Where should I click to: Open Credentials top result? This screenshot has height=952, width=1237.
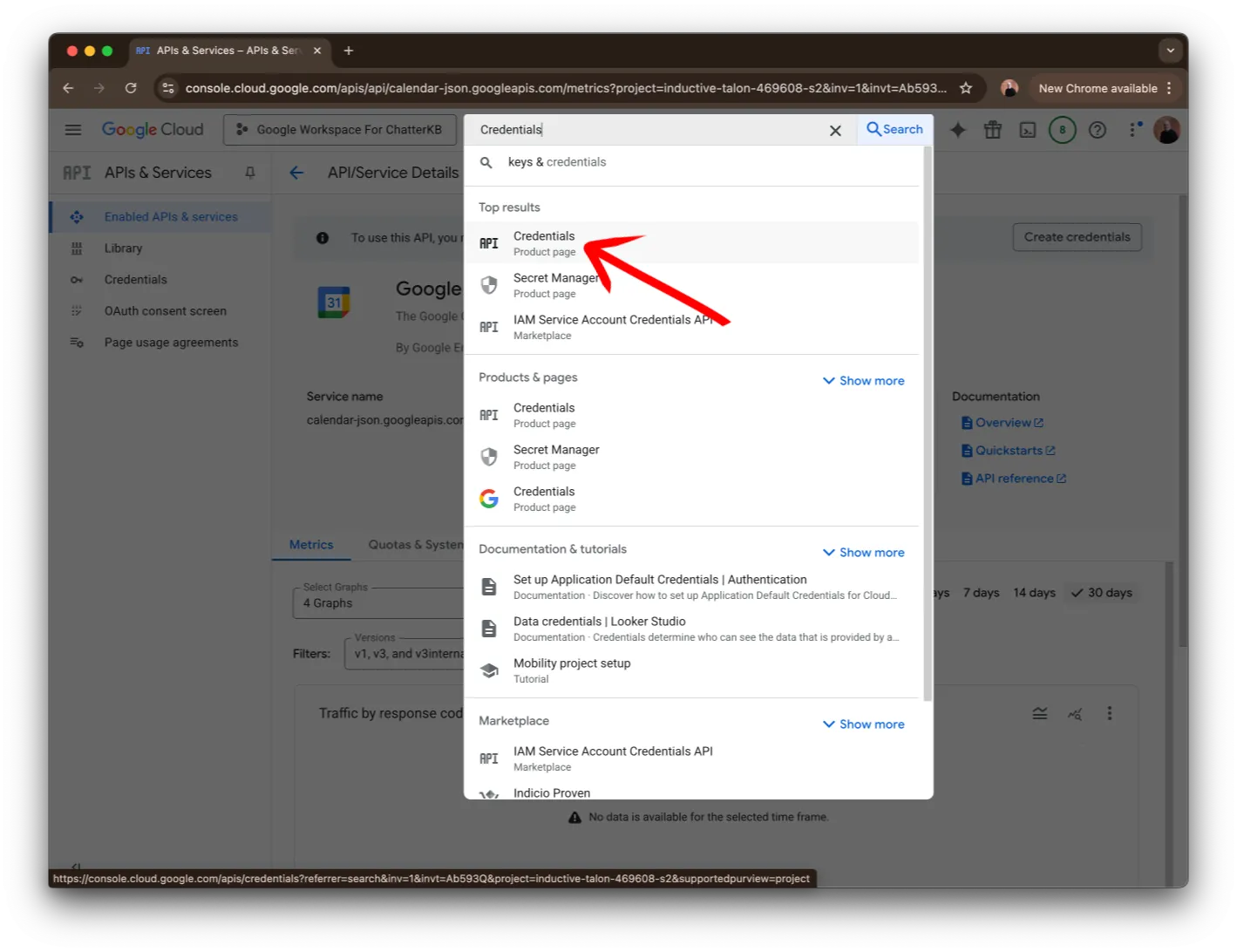(692, 243)
